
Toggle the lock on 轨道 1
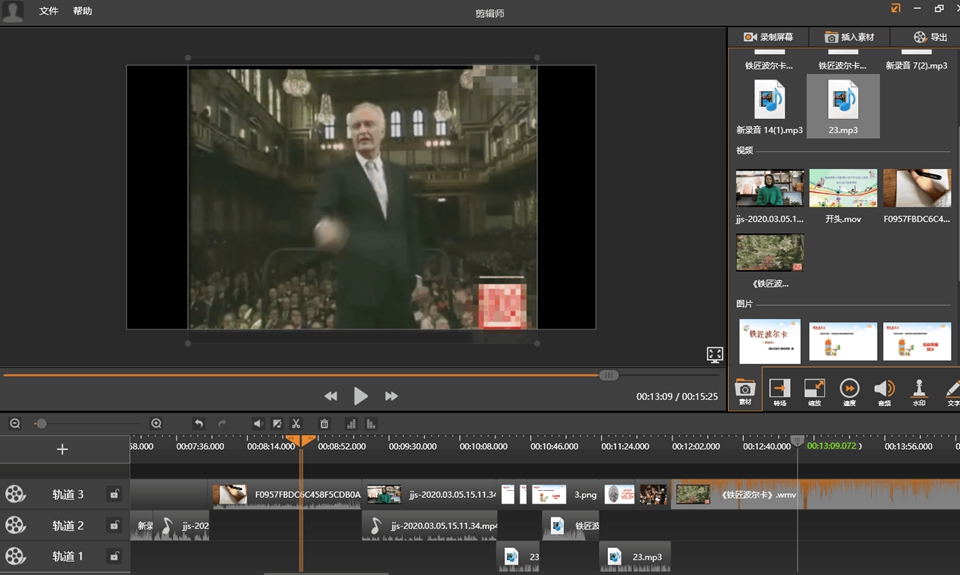click(114, 556)
